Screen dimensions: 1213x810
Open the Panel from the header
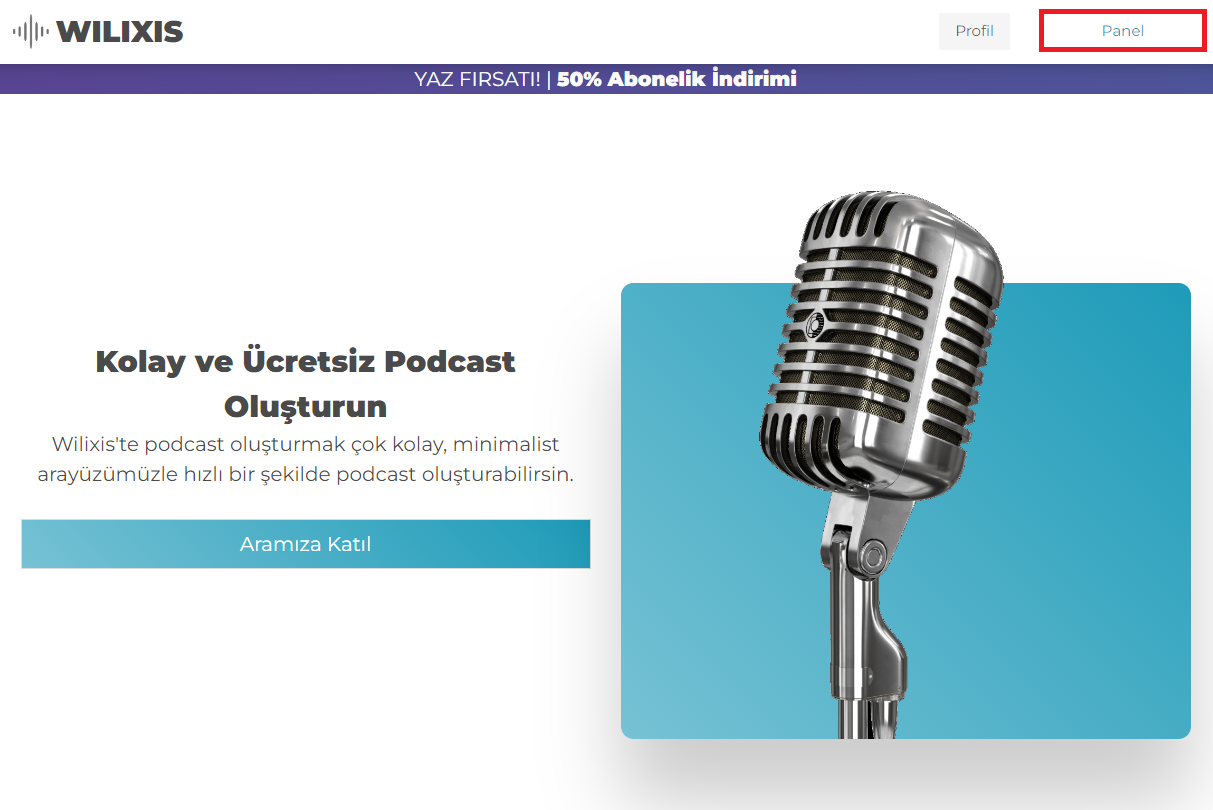1122,31
